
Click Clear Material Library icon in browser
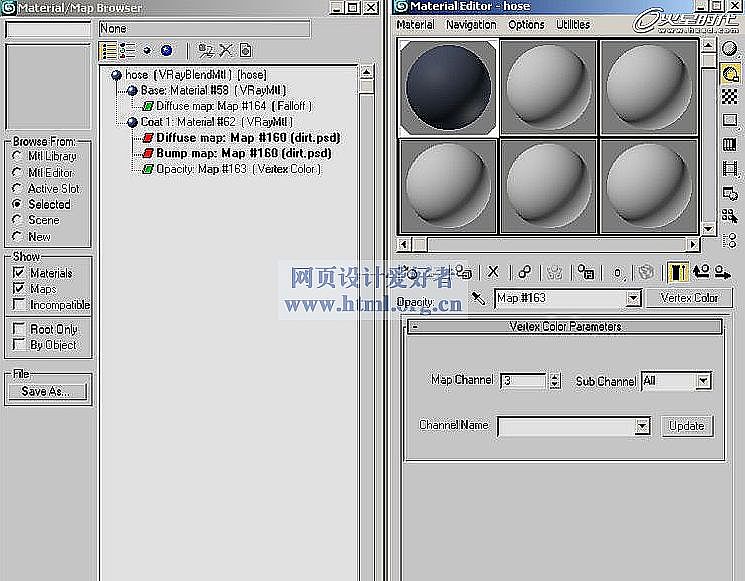click(246, 50)
